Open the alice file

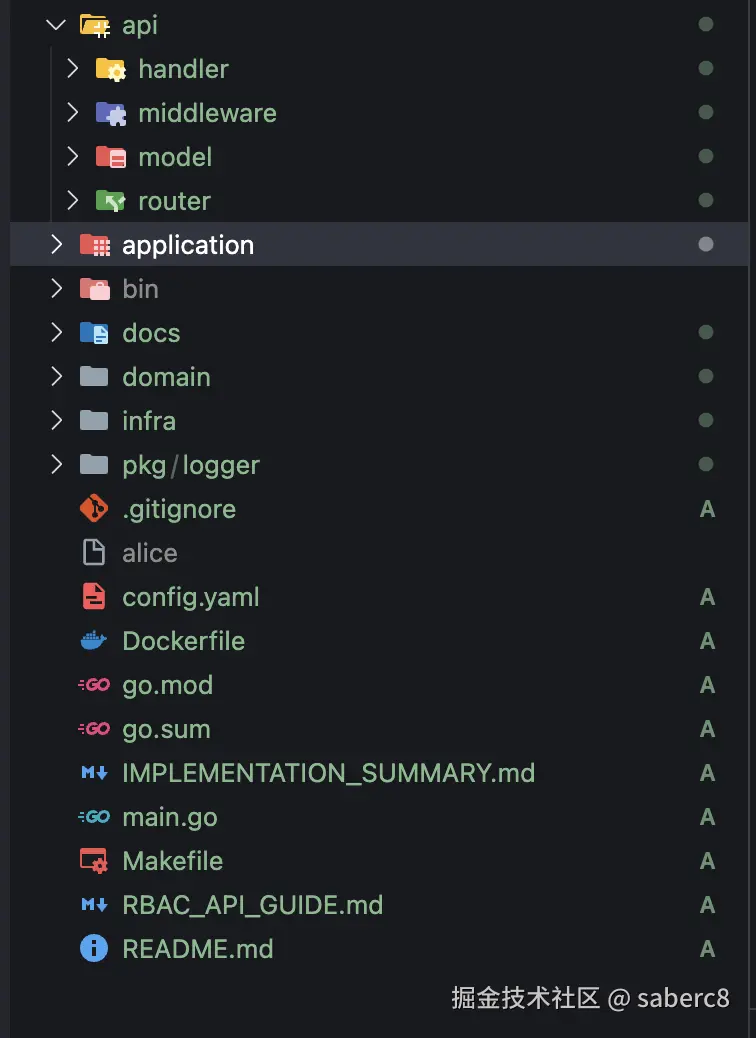(x=149, y=553)
